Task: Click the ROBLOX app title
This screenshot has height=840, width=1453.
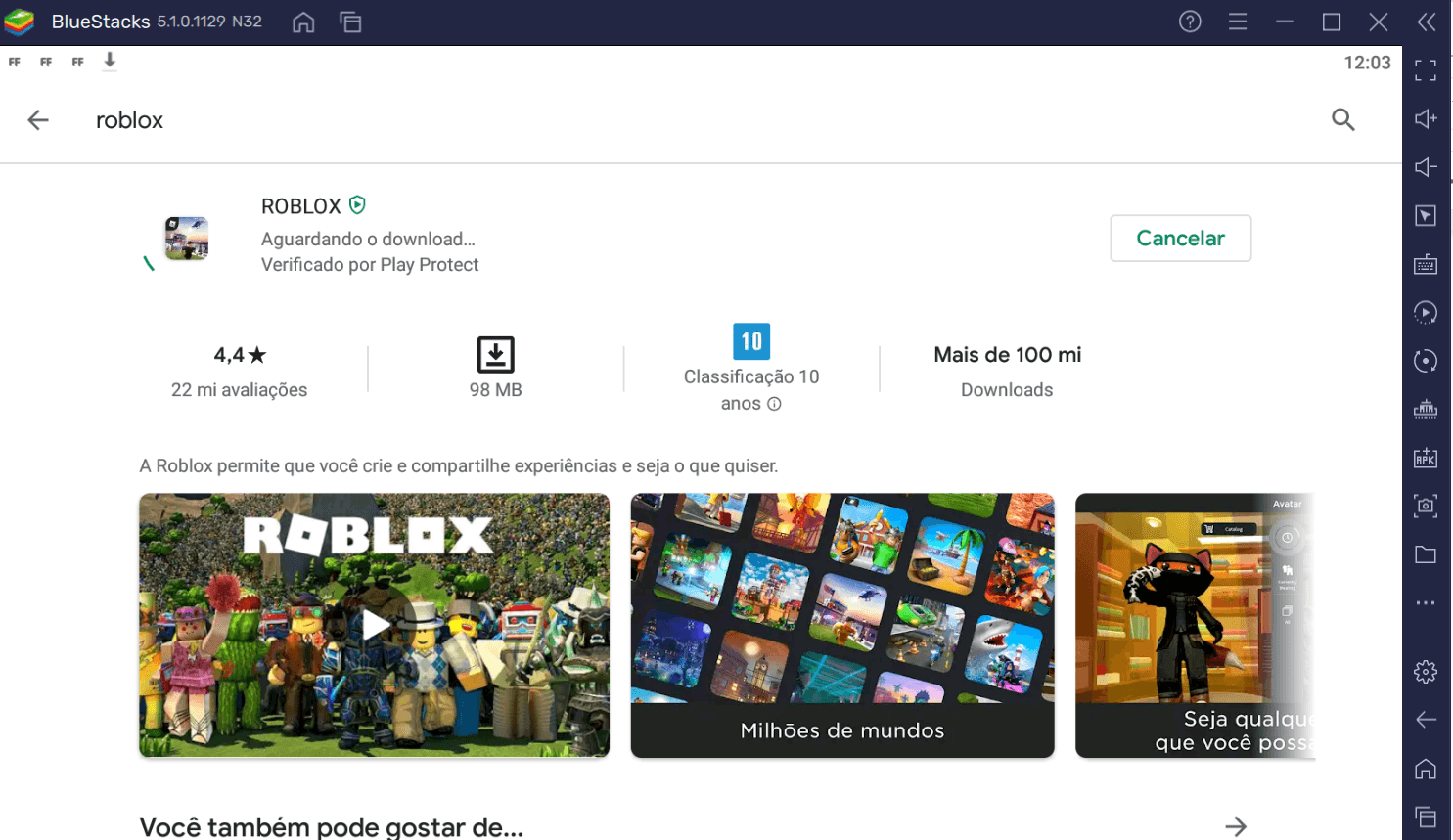Action: click(x=301, y=206)
